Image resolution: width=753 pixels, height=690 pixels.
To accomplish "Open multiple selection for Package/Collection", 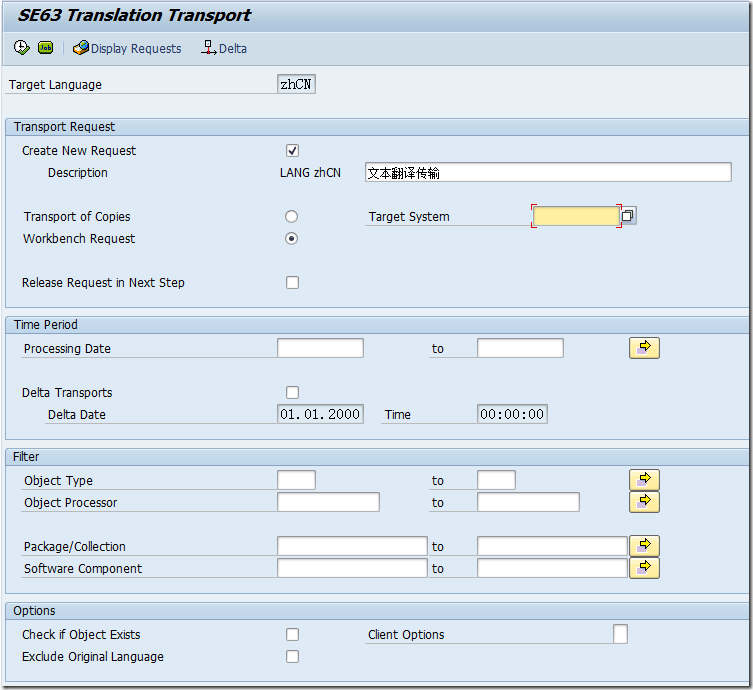I will tap(644, 546).
